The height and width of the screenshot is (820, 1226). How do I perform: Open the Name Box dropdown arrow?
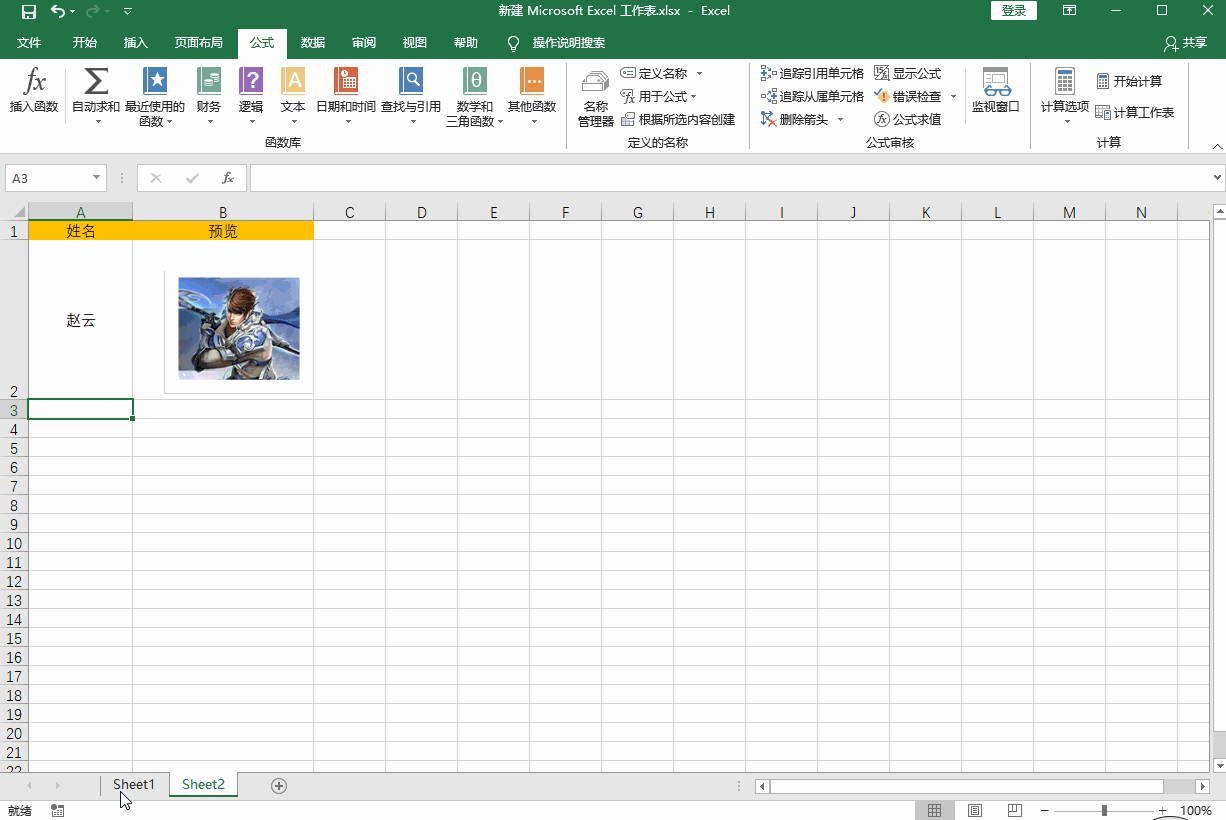(x=97, y=178)
